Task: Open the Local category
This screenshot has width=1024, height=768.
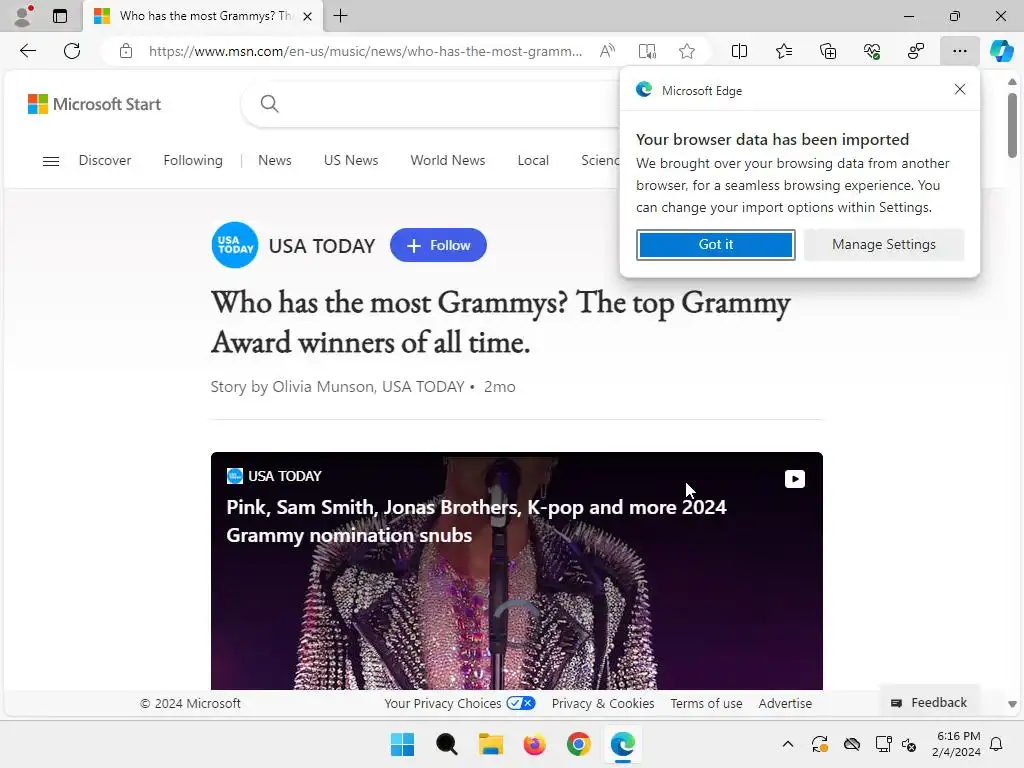Action: (x=533, y=161)
